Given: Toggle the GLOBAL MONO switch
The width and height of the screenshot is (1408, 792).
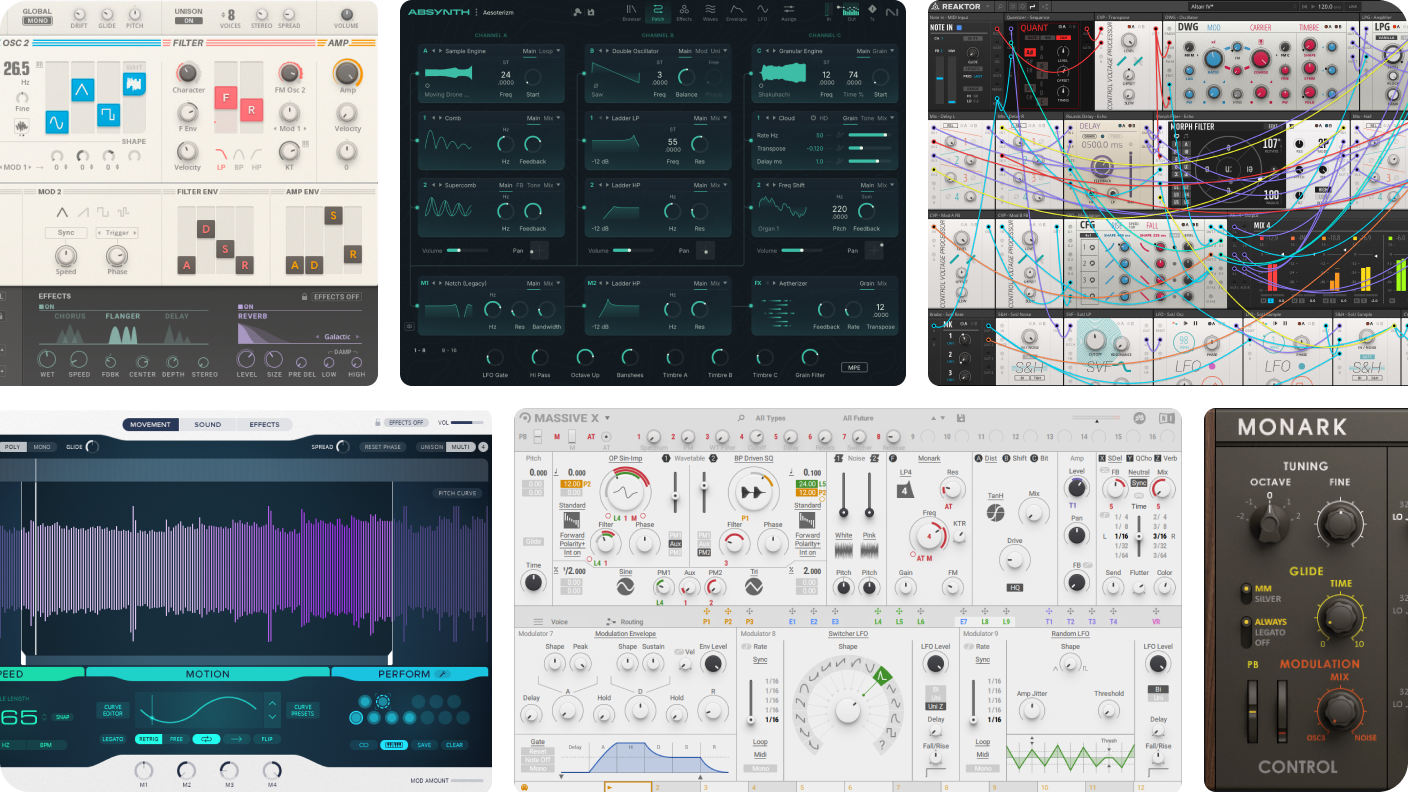Looking at the screenshot, I should pos(37,20).
